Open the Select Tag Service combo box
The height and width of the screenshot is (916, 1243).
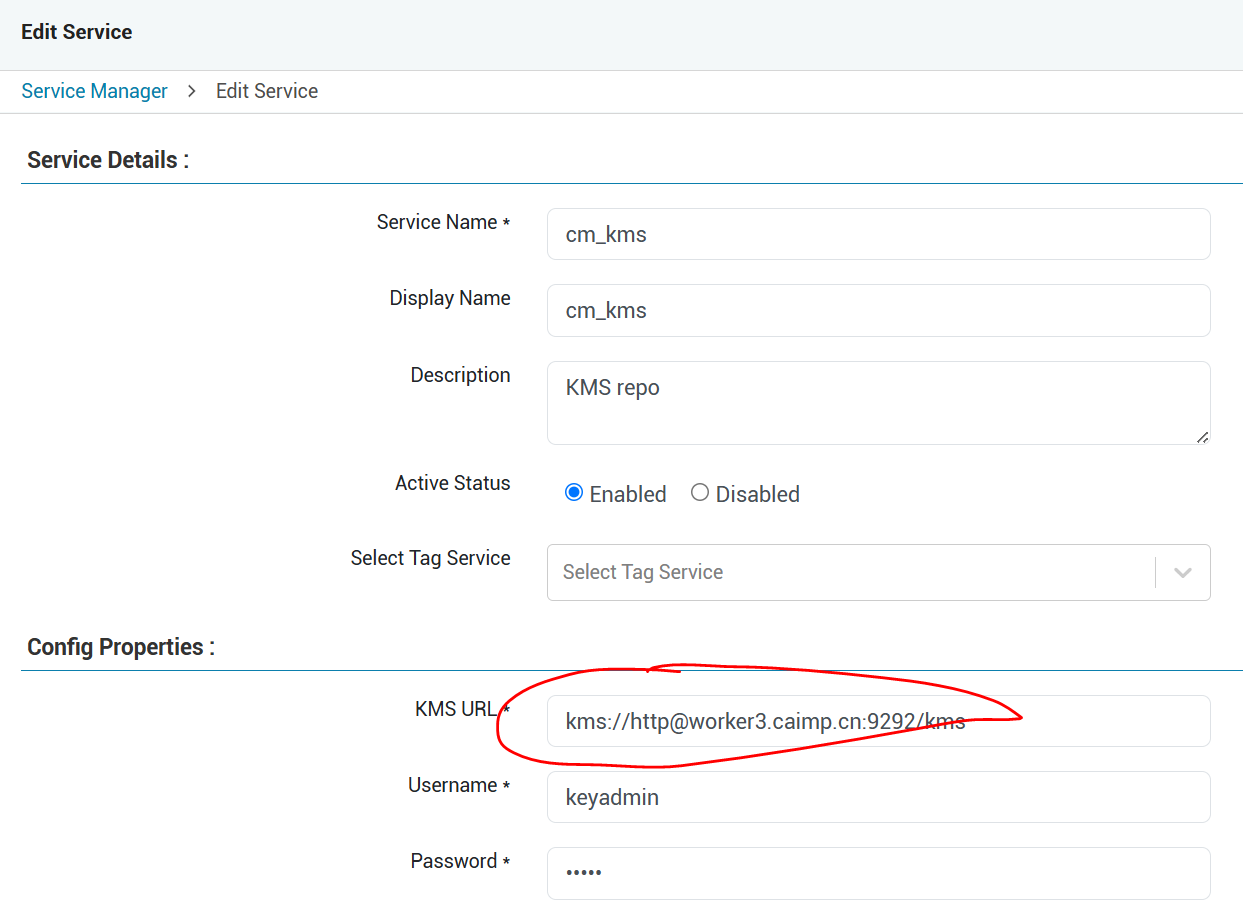(x=850, y=572)
